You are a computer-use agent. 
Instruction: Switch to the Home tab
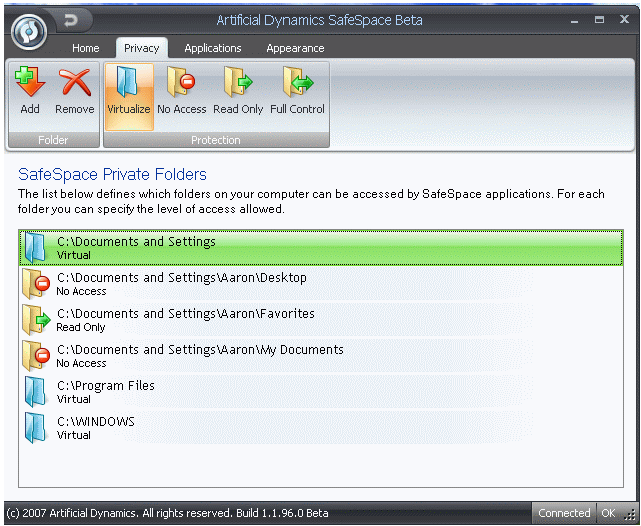[x=85, y=48]
